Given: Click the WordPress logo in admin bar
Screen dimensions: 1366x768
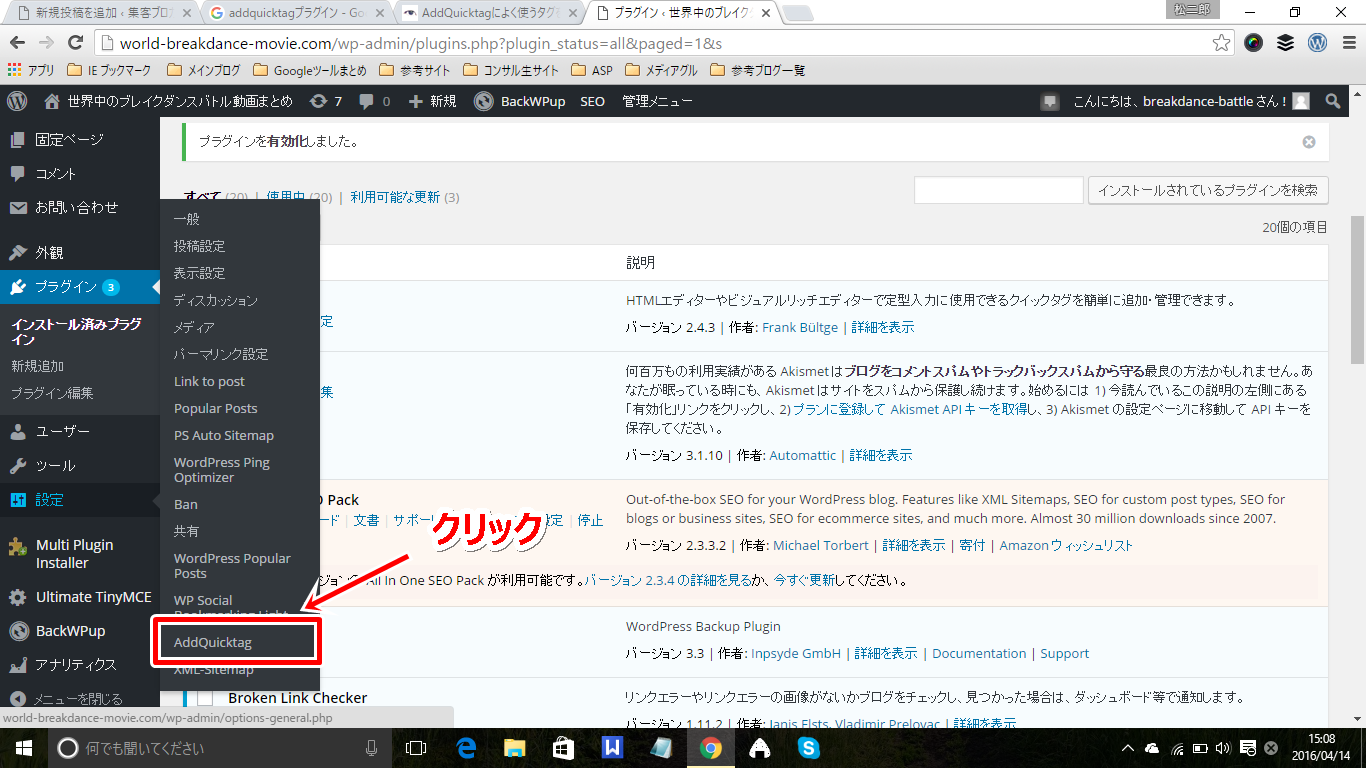Looking at the screenshot, I should (17, 101).
